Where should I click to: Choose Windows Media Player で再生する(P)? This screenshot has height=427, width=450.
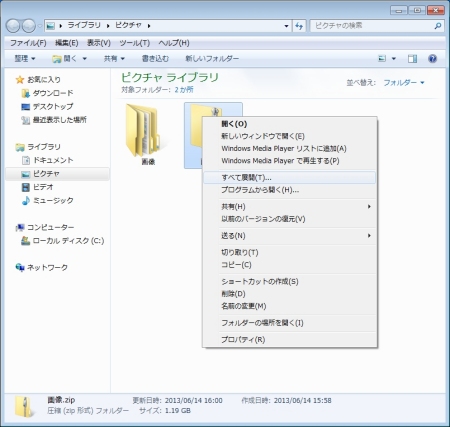[289, 161]
